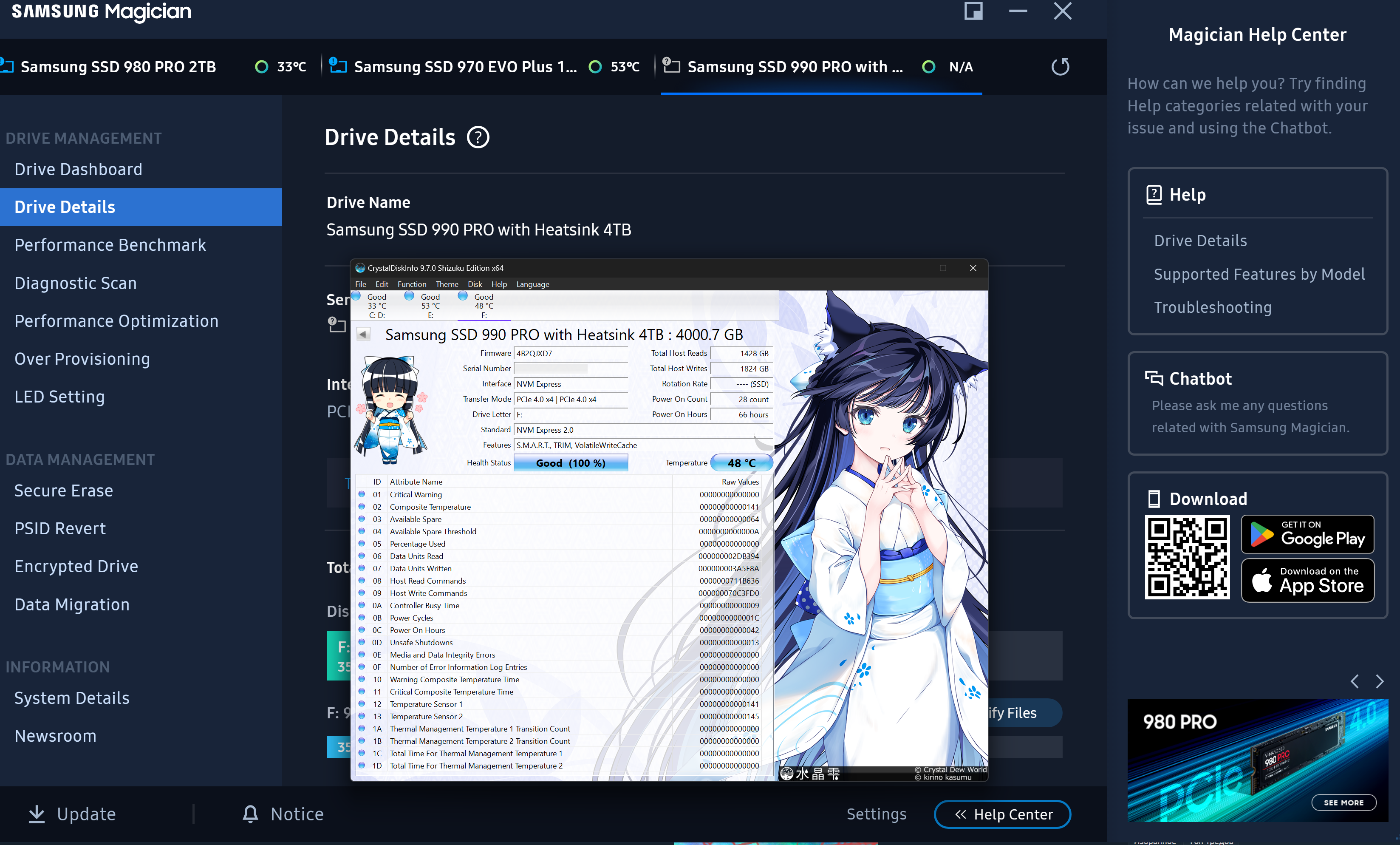Viewport: 1400px width, 845px height.
Task: Click the 48 °C temperature indicator
Action: (741, 463)
